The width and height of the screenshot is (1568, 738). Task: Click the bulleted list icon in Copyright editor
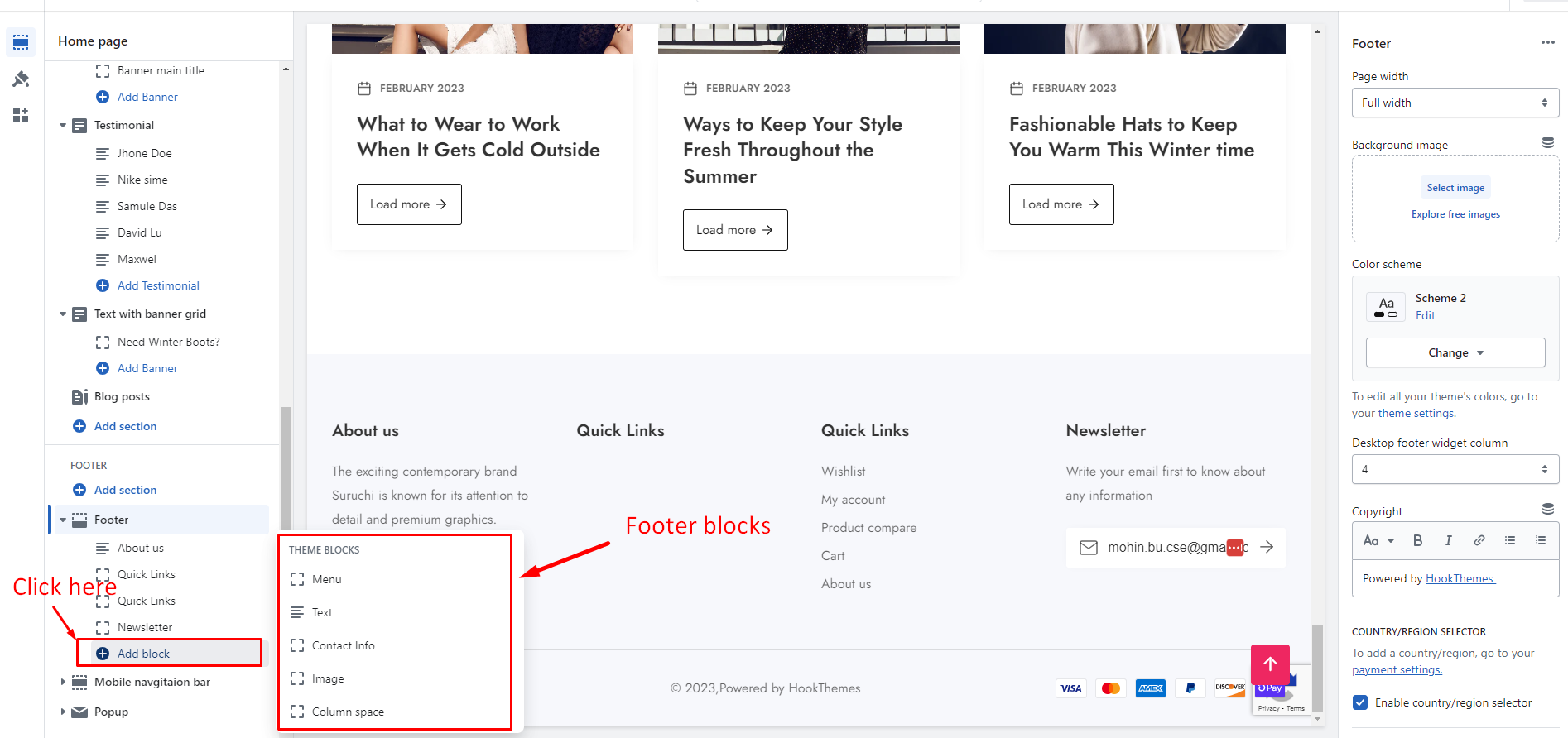click(x=1509, y=540)
